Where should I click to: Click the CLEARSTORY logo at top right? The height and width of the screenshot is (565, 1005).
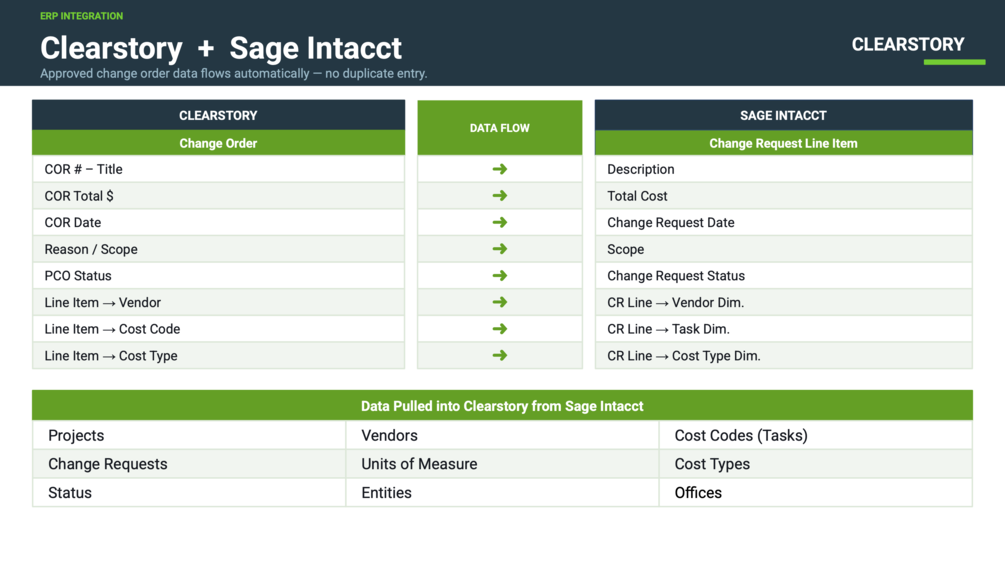[918, 49]
